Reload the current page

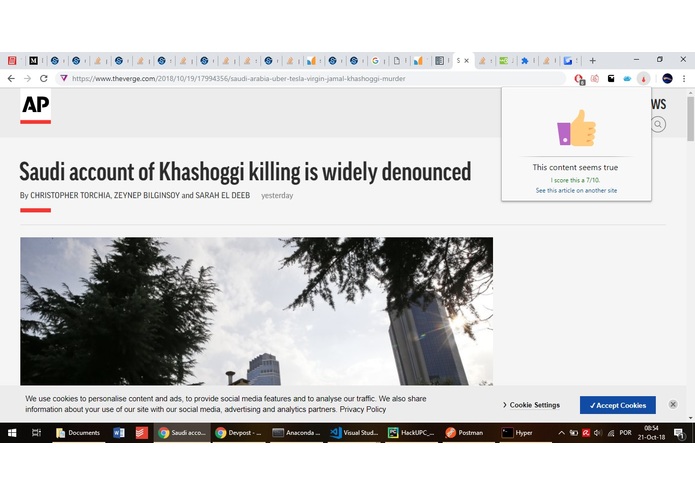(43, 78)
